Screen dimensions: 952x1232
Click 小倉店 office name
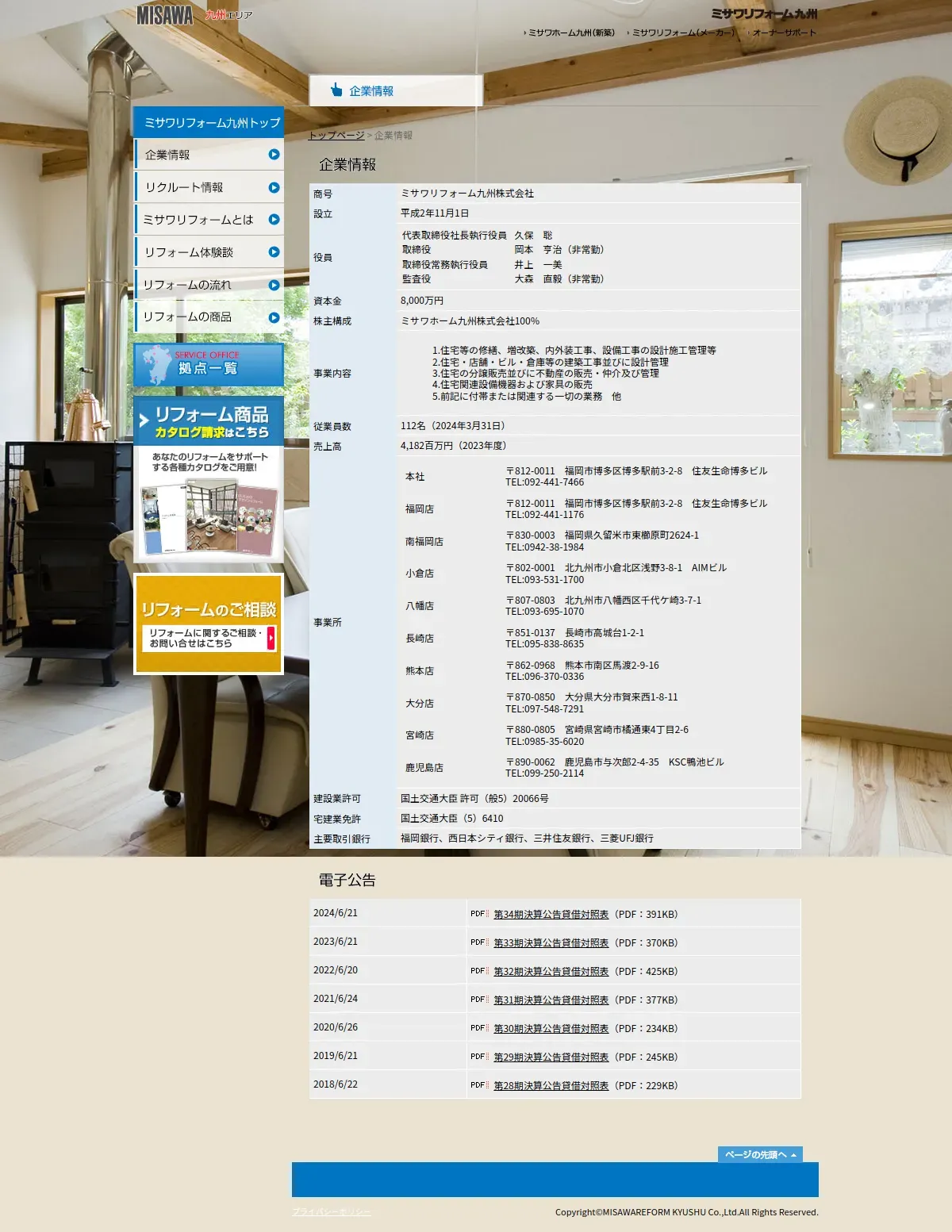420,574
